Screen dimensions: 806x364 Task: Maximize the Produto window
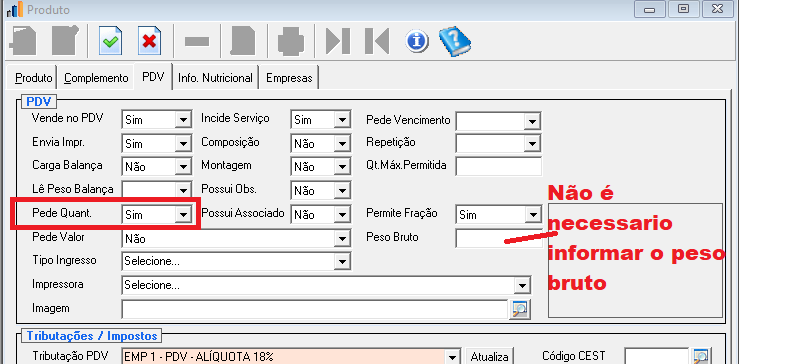point(683,9)
